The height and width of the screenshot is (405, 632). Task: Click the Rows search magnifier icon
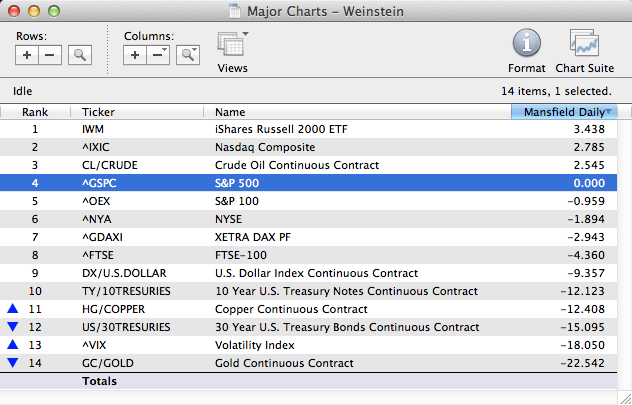coord(79,55)
